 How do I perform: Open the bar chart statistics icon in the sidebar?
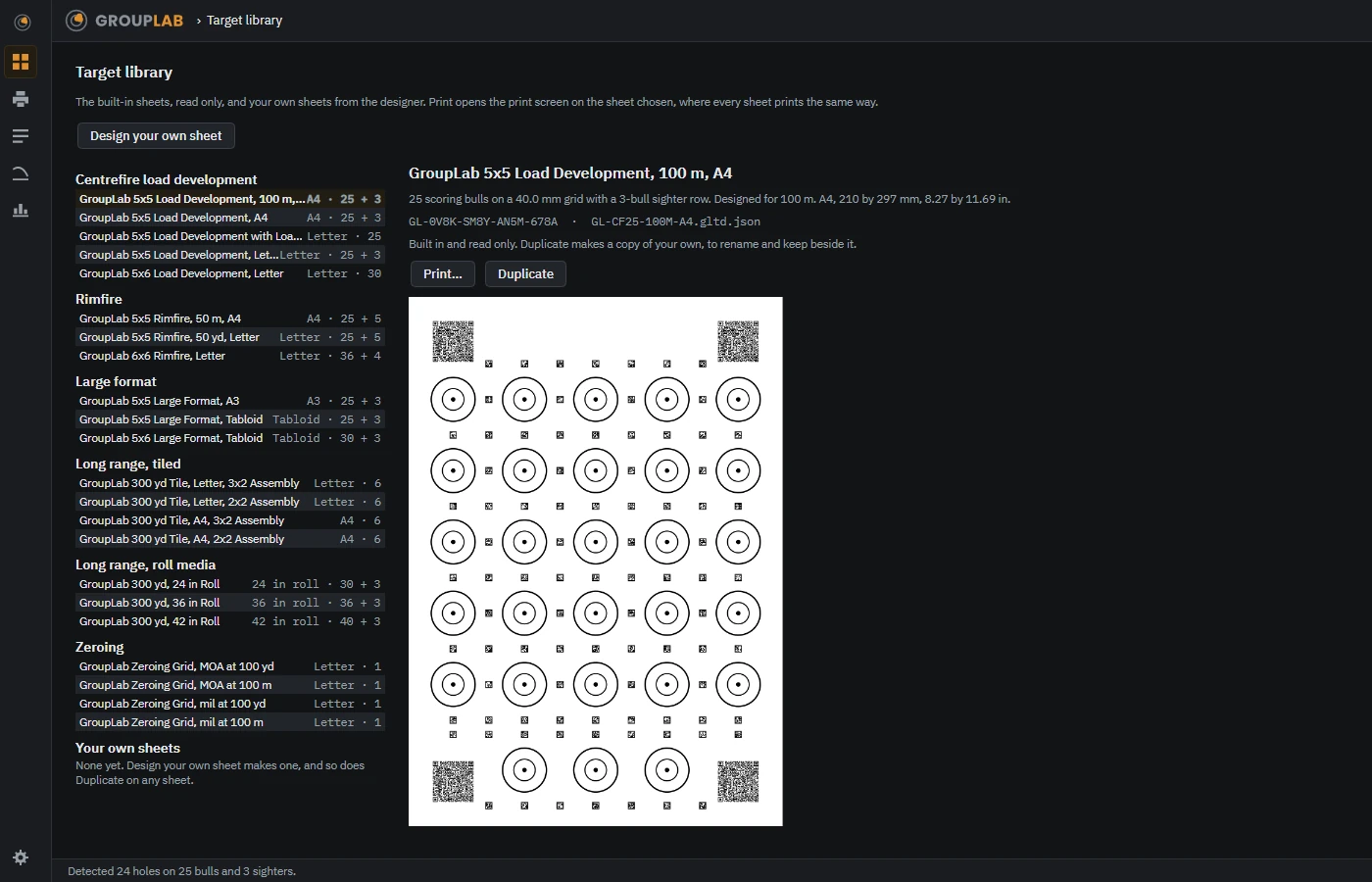(21, 211)
